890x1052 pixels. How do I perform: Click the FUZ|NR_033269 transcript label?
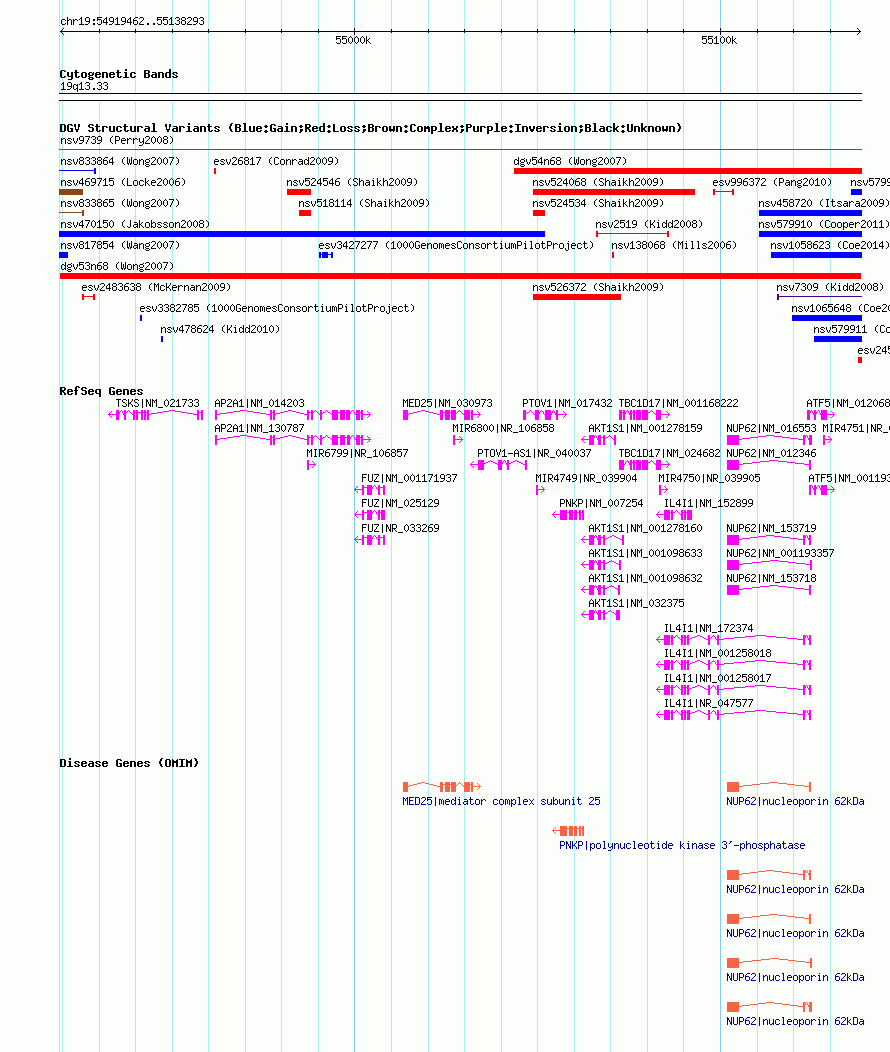[x=400, y=528]
